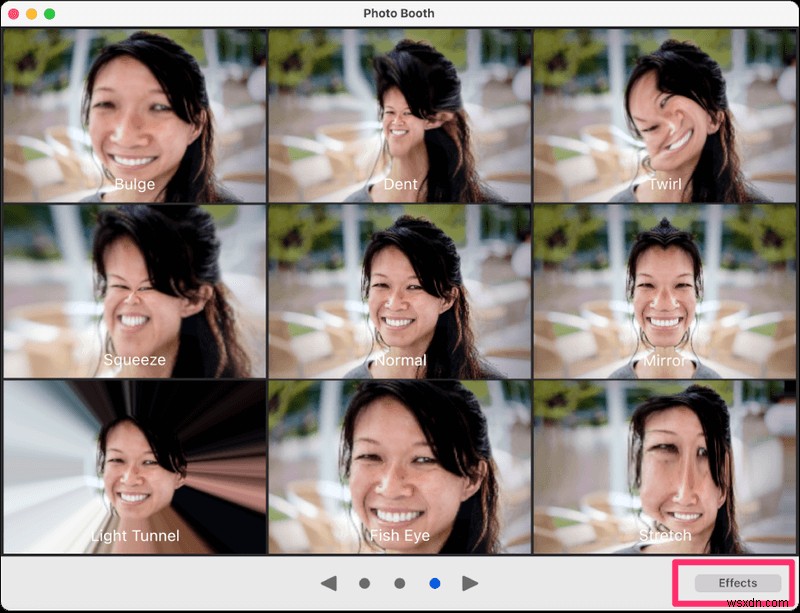Click the Effects button

pyautogui.click(x=738, y=582)
